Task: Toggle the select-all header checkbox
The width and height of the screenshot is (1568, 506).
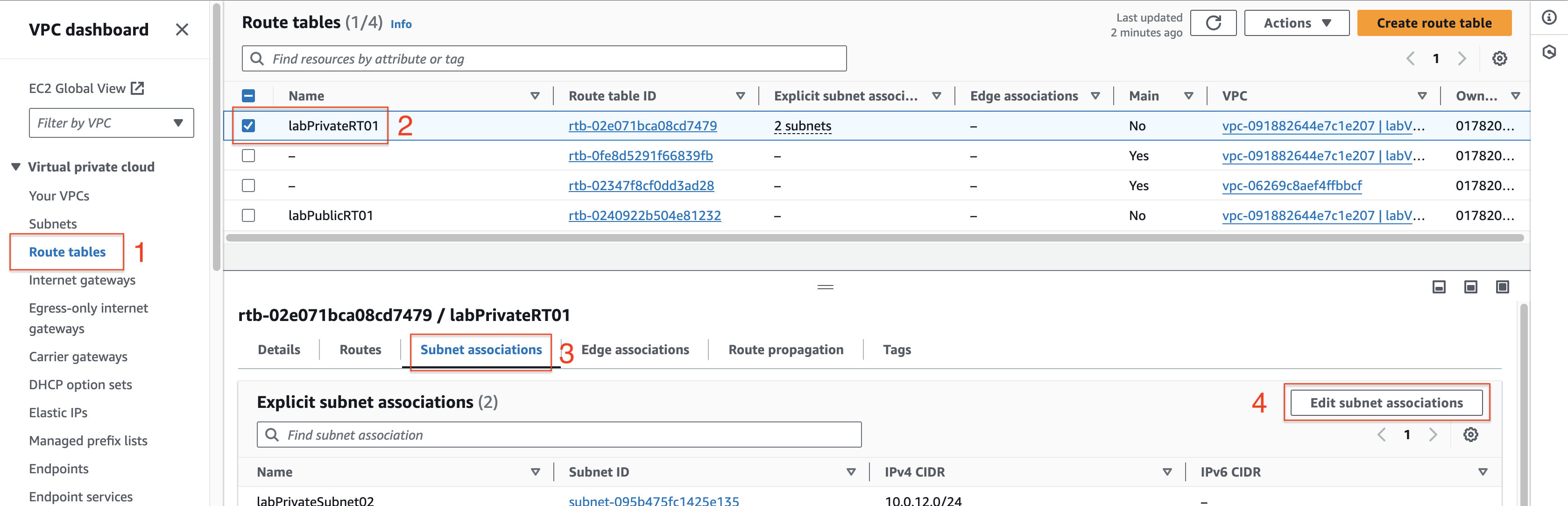Action: (x=248, y=96)
